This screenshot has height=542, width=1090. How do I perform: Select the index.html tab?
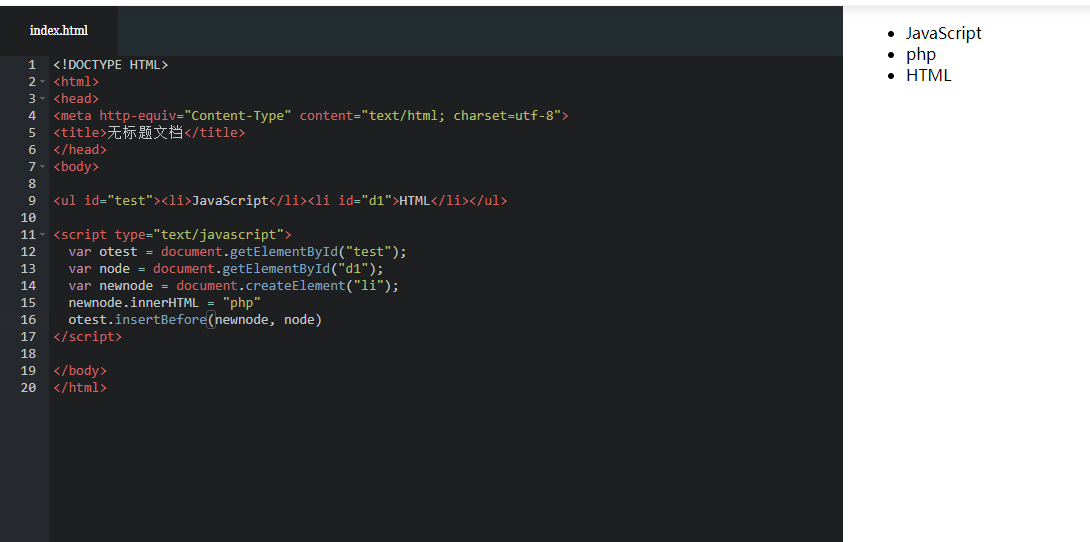(59, 31)
